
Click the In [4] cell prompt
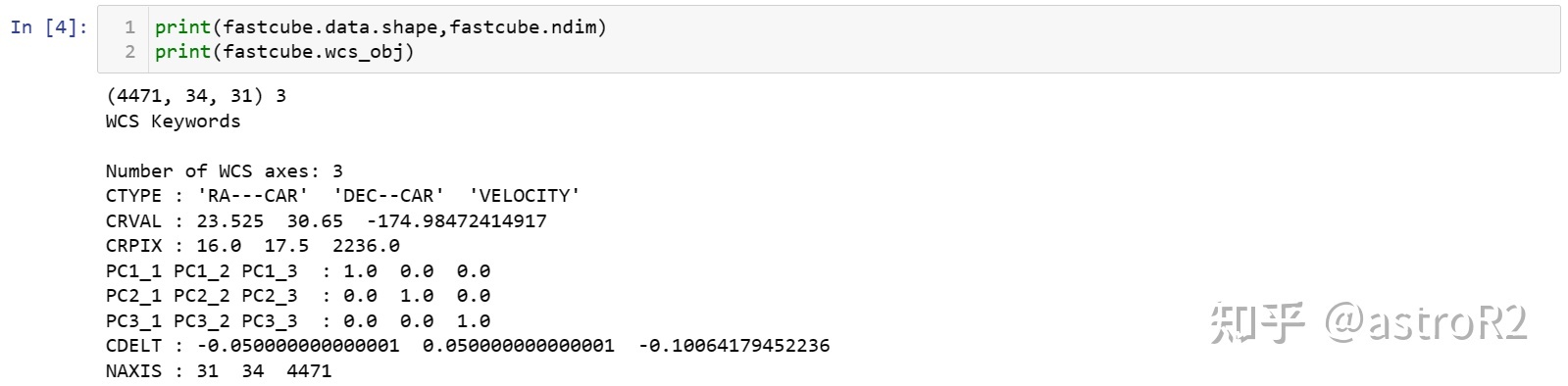tap(48, 27)
